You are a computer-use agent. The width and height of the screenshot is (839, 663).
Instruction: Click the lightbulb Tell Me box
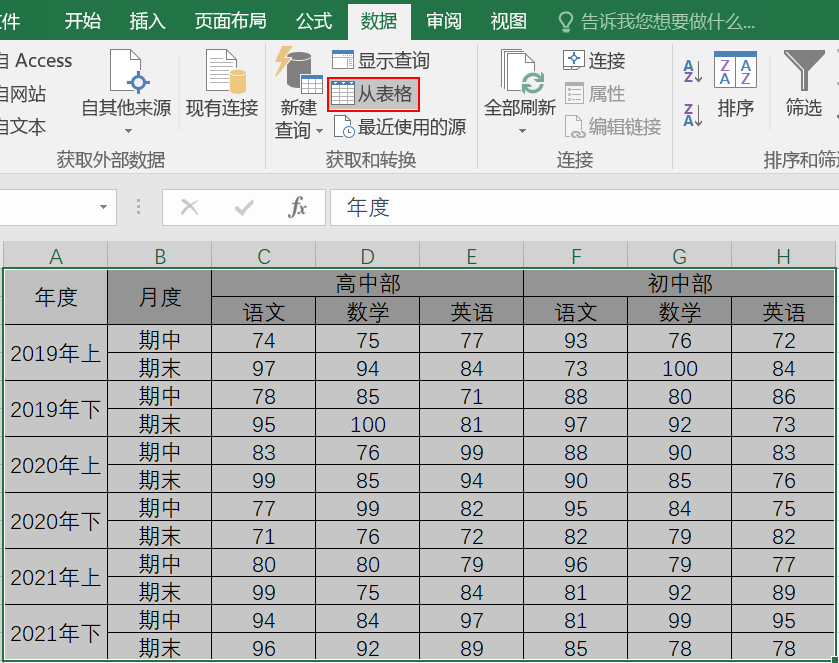click(656, 22)
